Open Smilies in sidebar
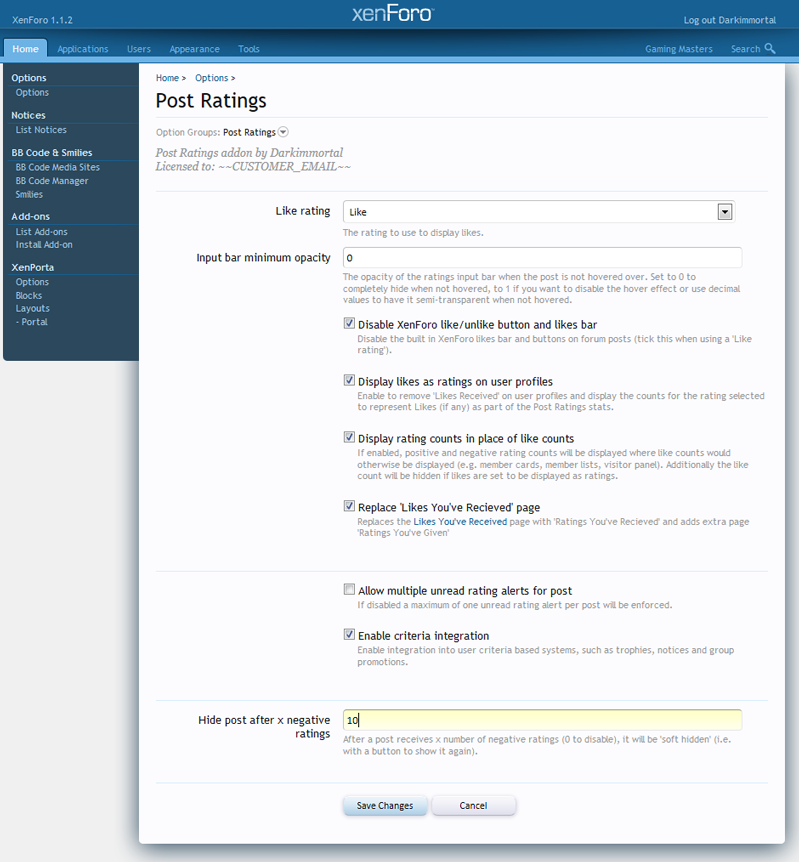This screenshot has height=862, width=799. [x=29, y=195]
